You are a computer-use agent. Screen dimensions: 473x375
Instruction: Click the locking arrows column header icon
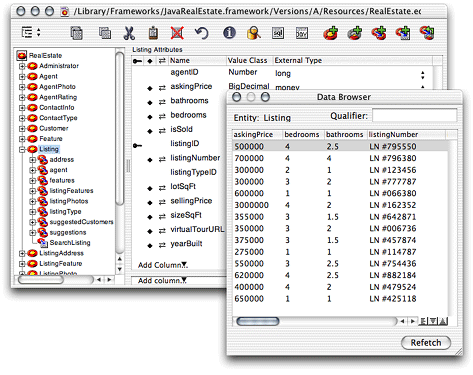pyautogui.click(x=162, y=61)
